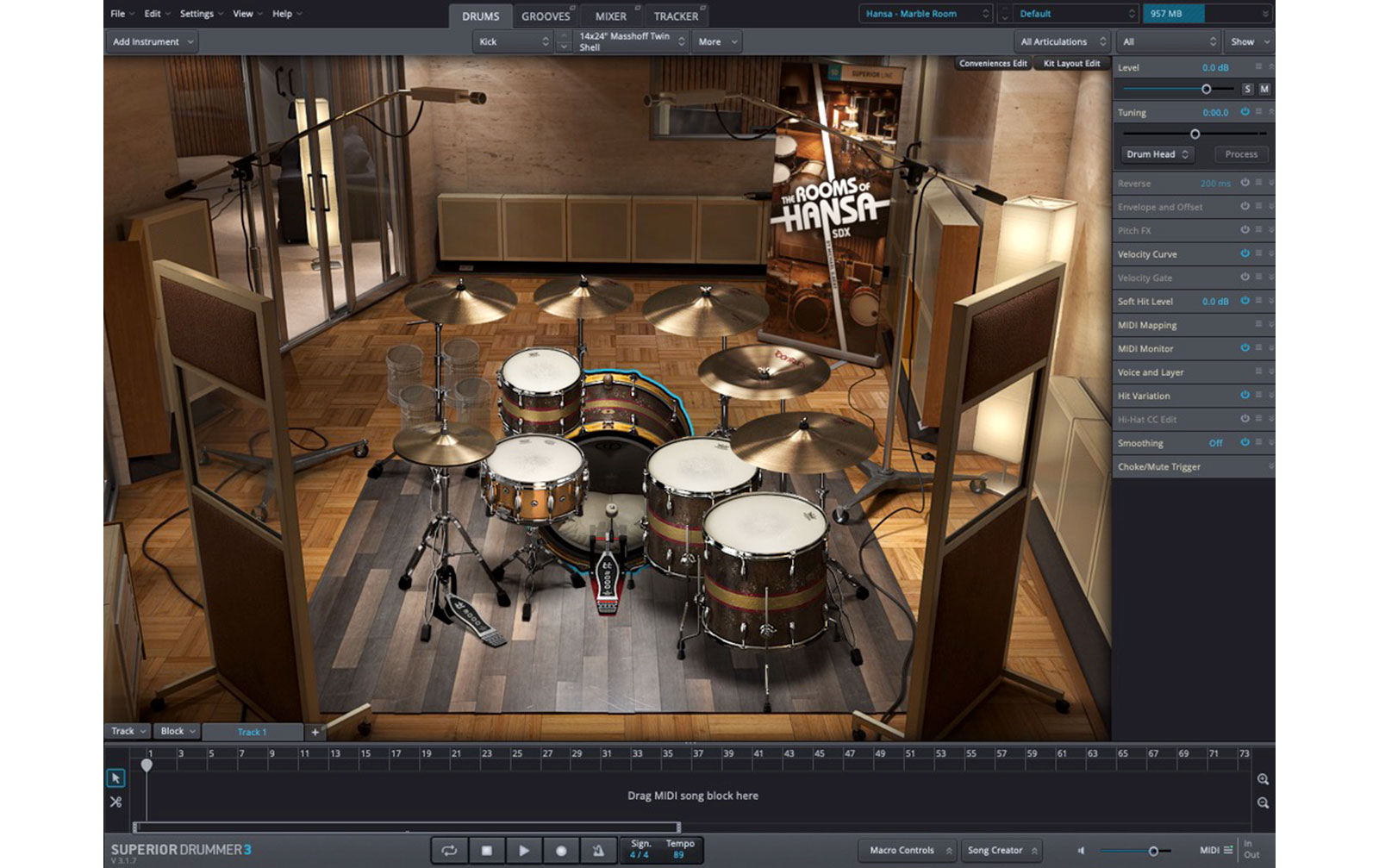Step instrument selection with up/down arrows

pos(564,41)
